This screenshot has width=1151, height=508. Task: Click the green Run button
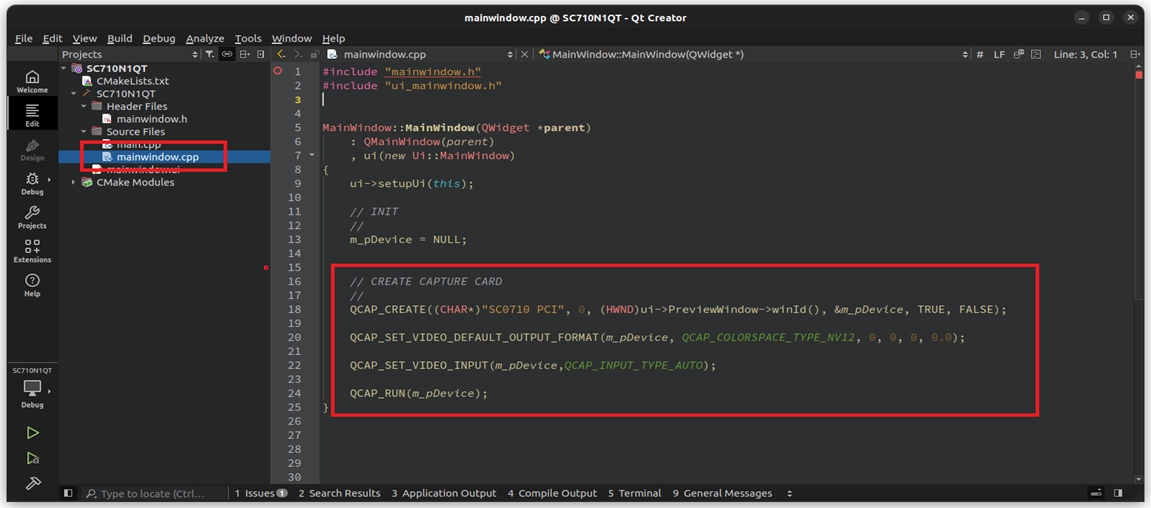[32, 433]
